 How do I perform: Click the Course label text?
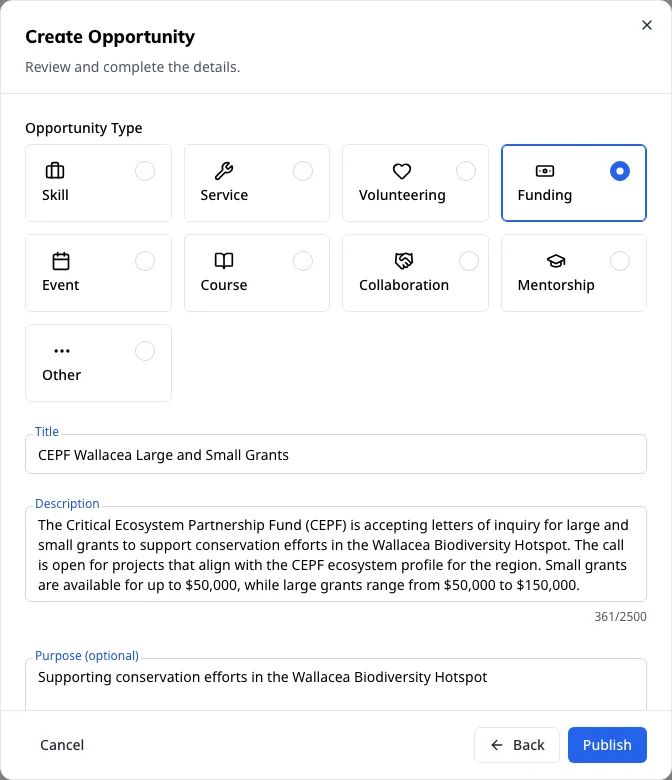tap(224, 285)
